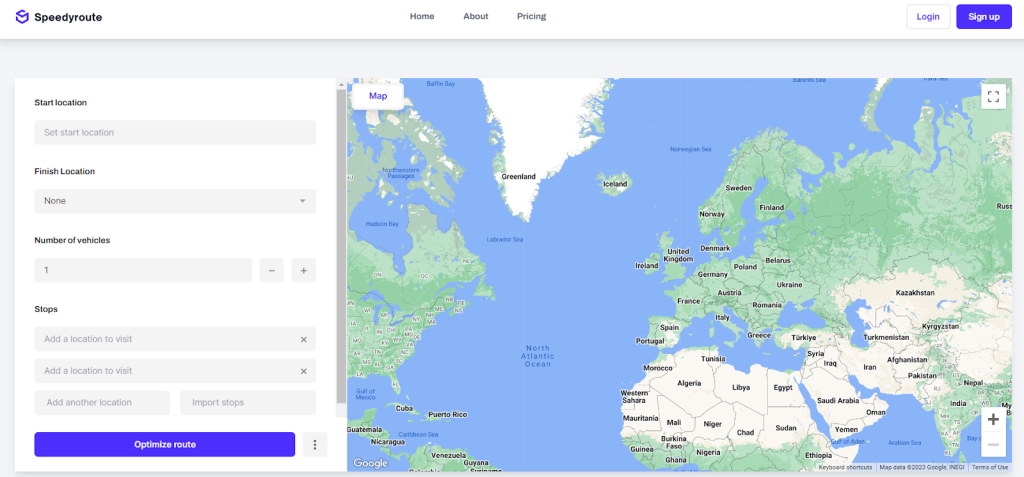
Task: Remove the second stop location
Action: [304, 370]
